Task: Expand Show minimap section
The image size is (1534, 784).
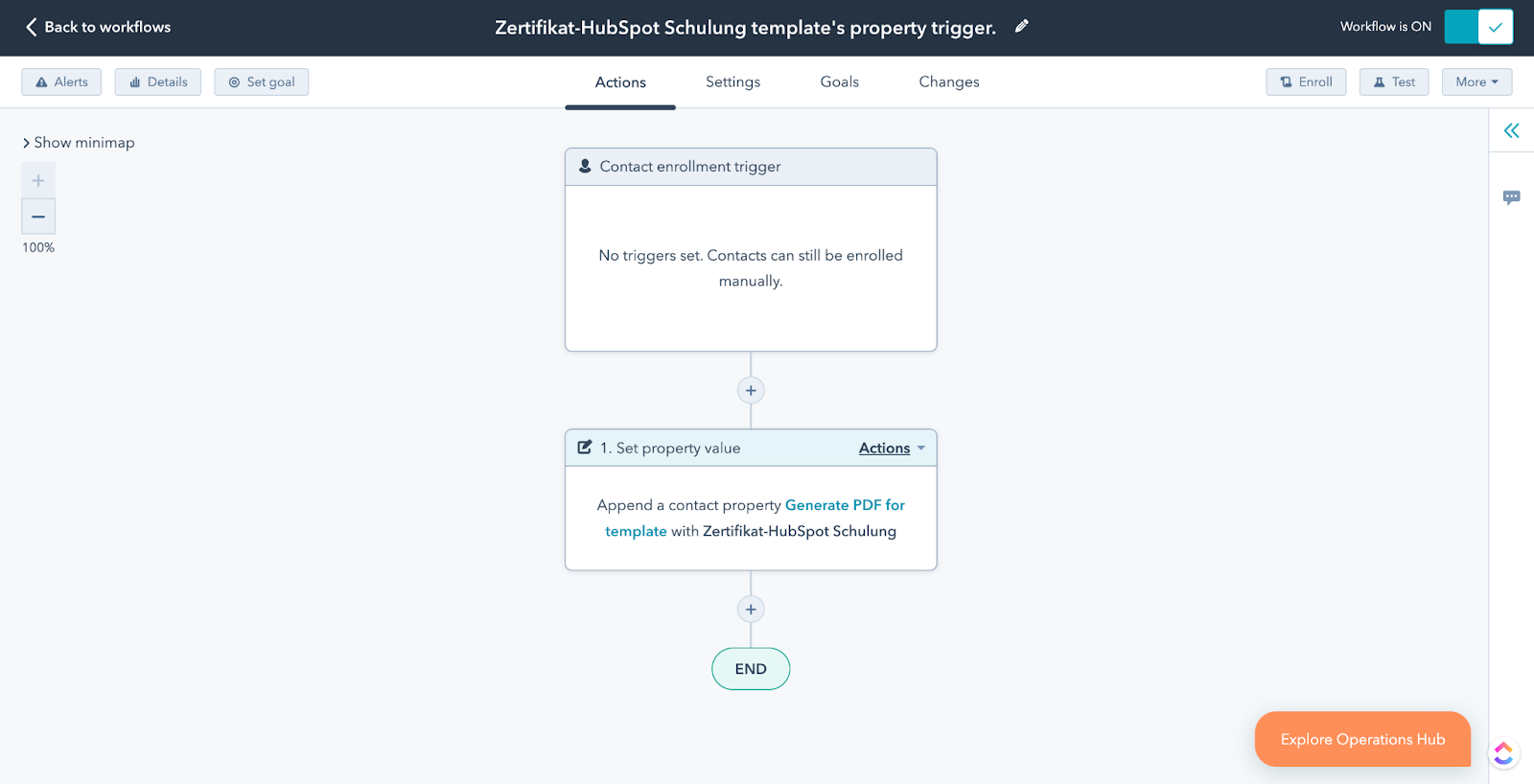Action: pyautogui.click(x=79, y=142)
